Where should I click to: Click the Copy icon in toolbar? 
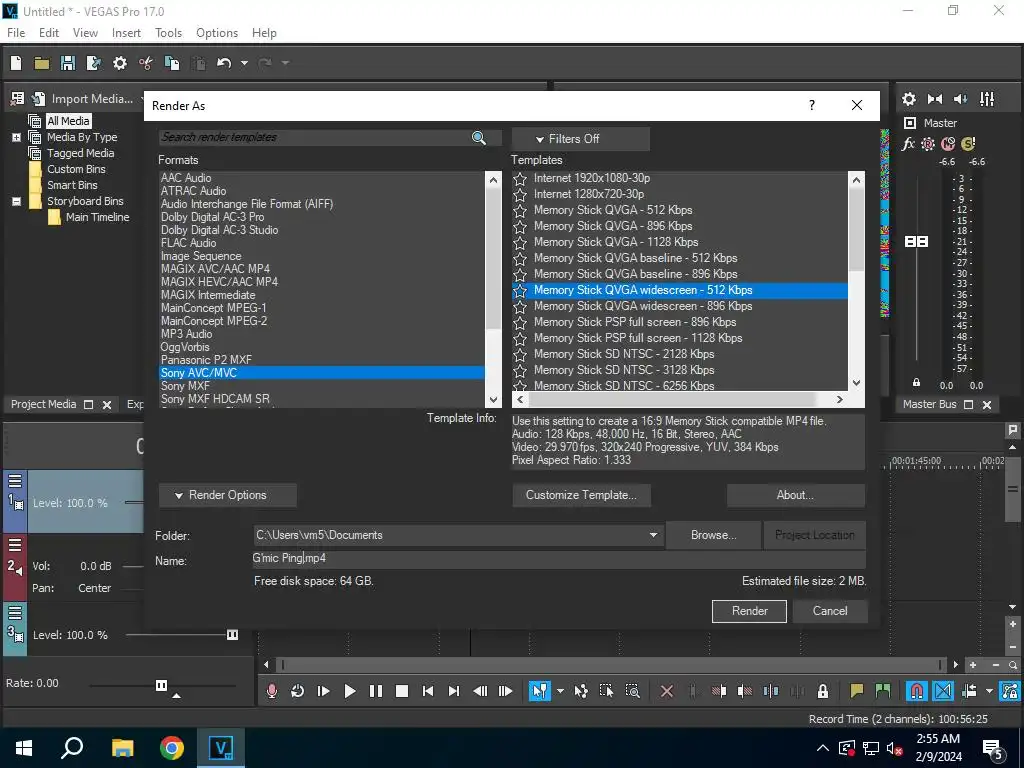172,63
